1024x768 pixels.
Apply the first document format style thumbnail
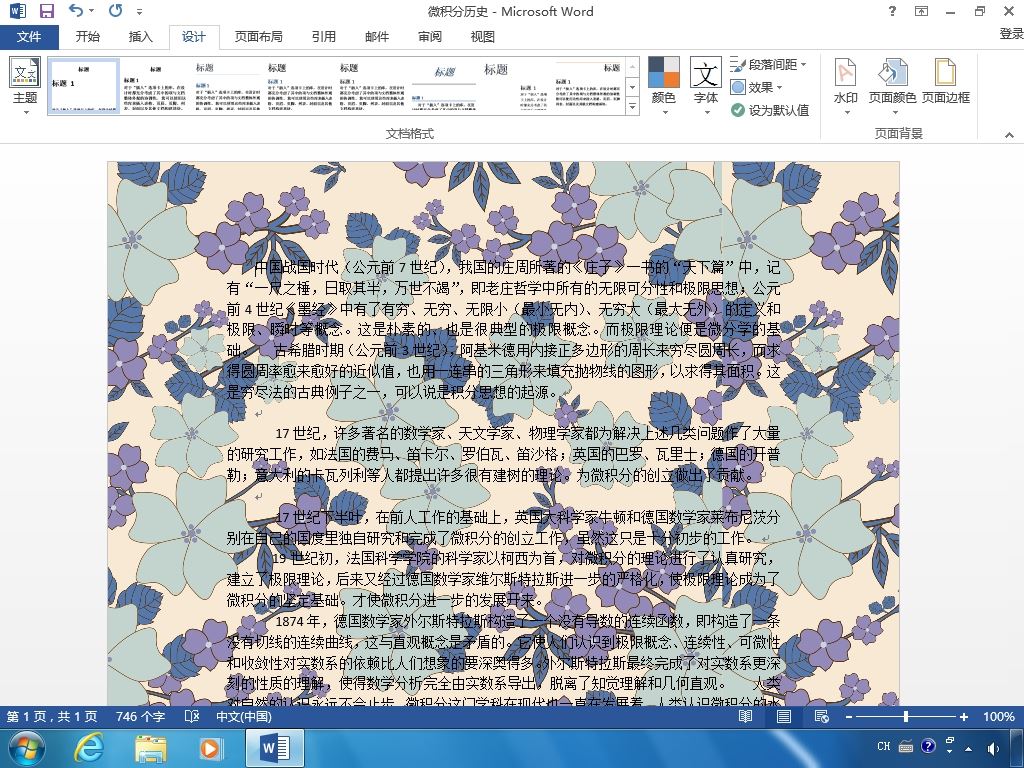(x=84, y=86)
